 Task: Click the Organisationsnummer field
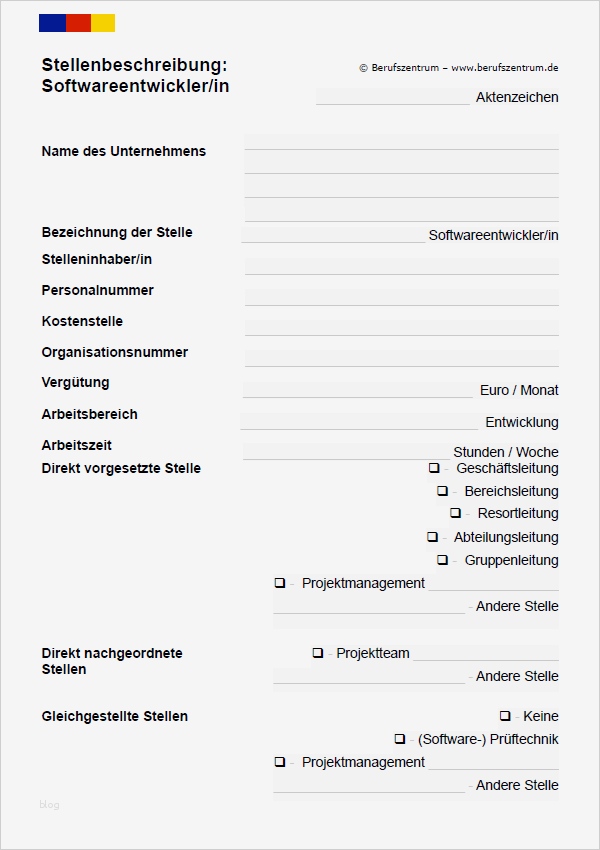[x=401, y=357]
